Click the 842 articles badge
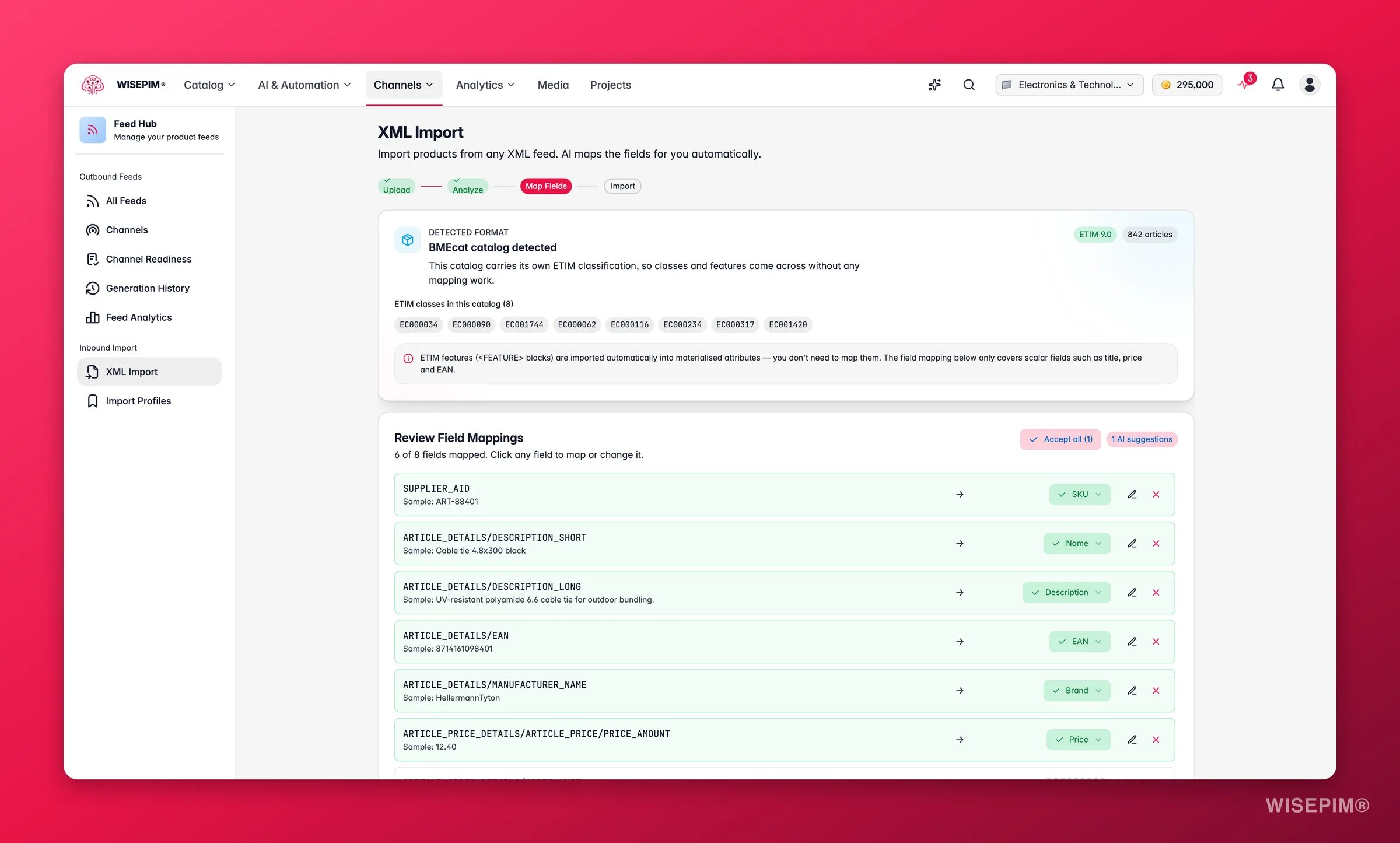Viewport: 1400px width, 843px height. click(x=1150, y=235)
